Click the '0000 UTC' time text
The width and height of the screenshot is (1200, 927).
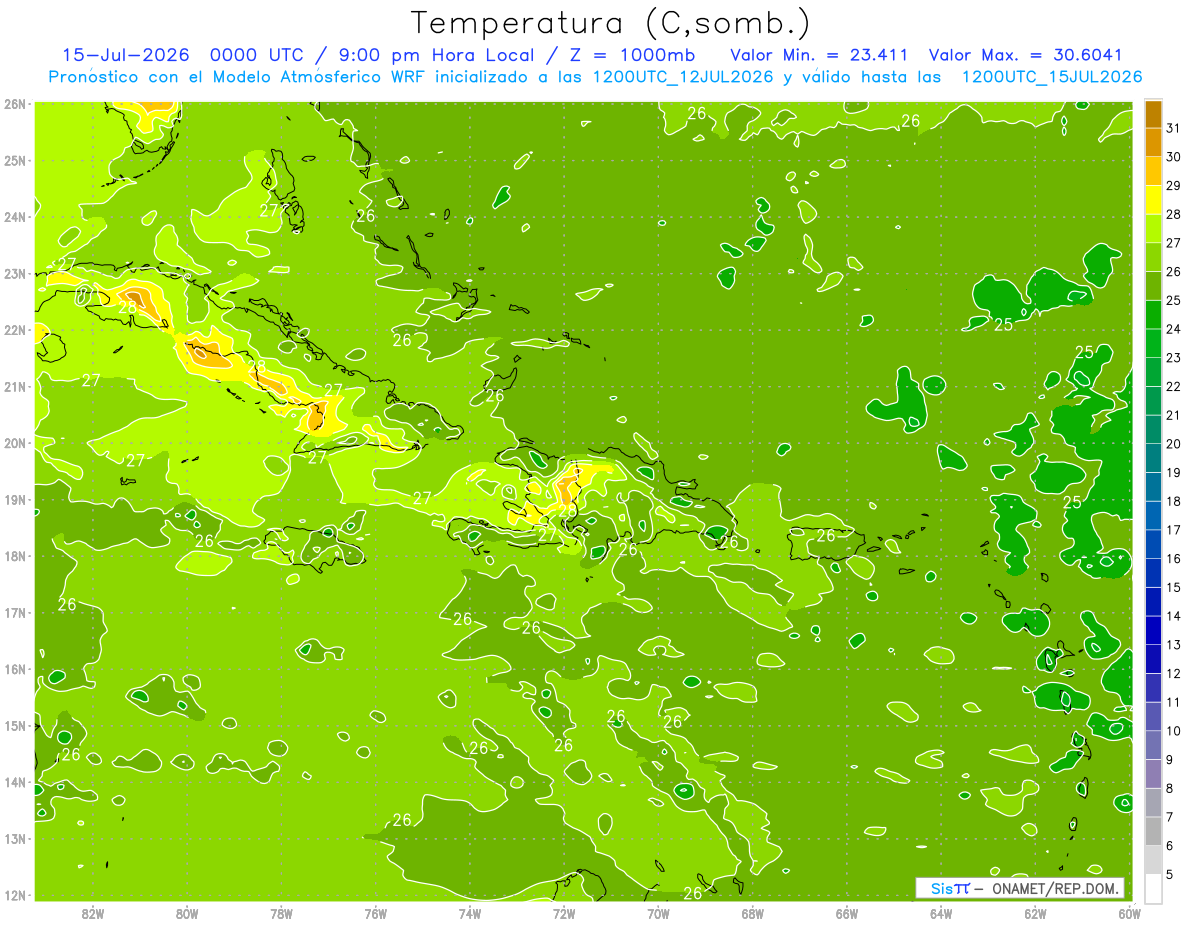click(x=256, y=54)
